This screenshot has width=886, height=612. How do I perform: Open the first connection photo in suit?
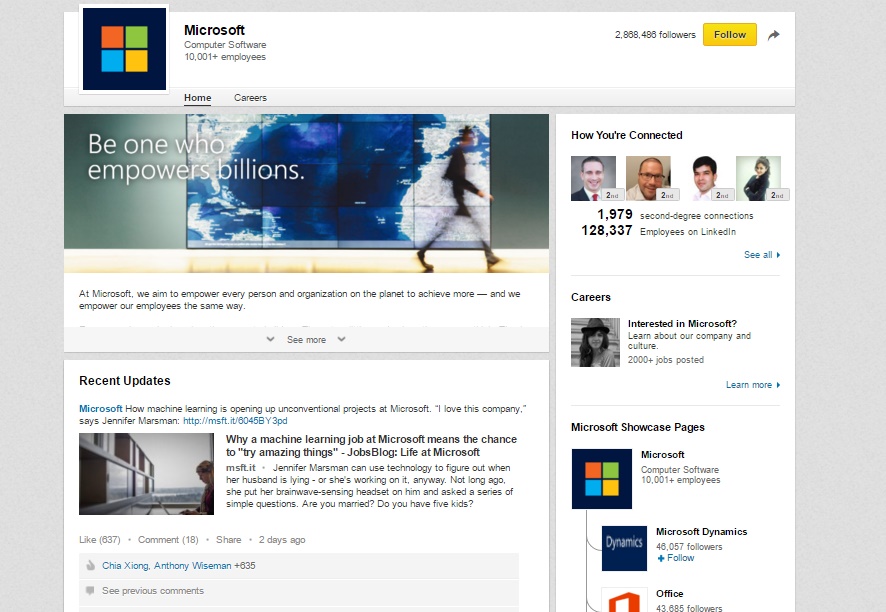click(x=593, y=179)
